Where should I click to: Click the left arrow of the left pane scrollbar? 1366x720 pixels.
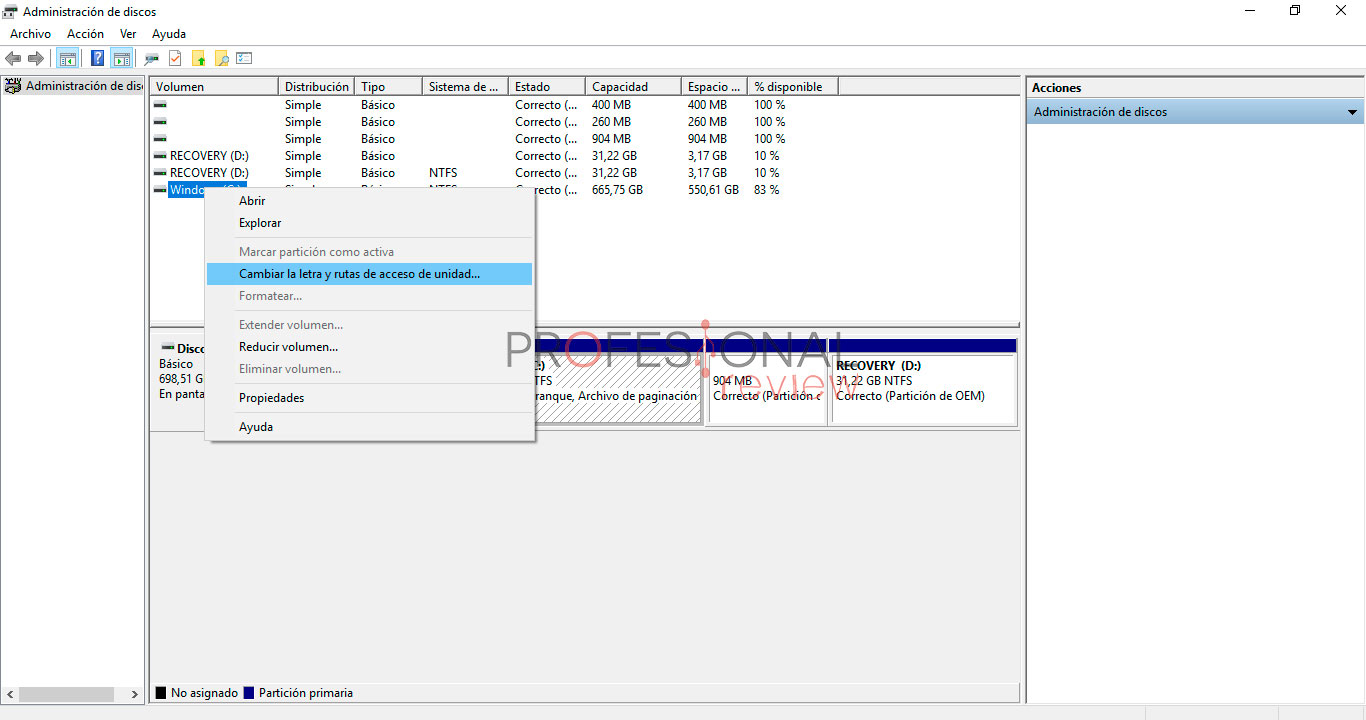coord(11,694)
